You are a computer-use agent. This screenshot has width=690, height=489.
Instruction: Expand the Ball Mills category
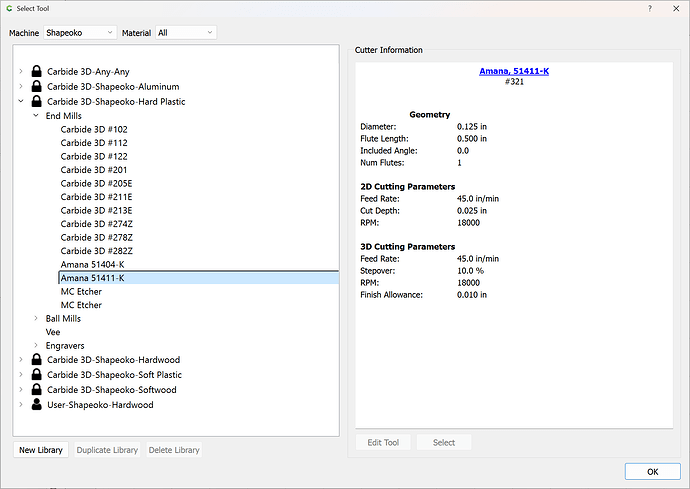[36, 319]
